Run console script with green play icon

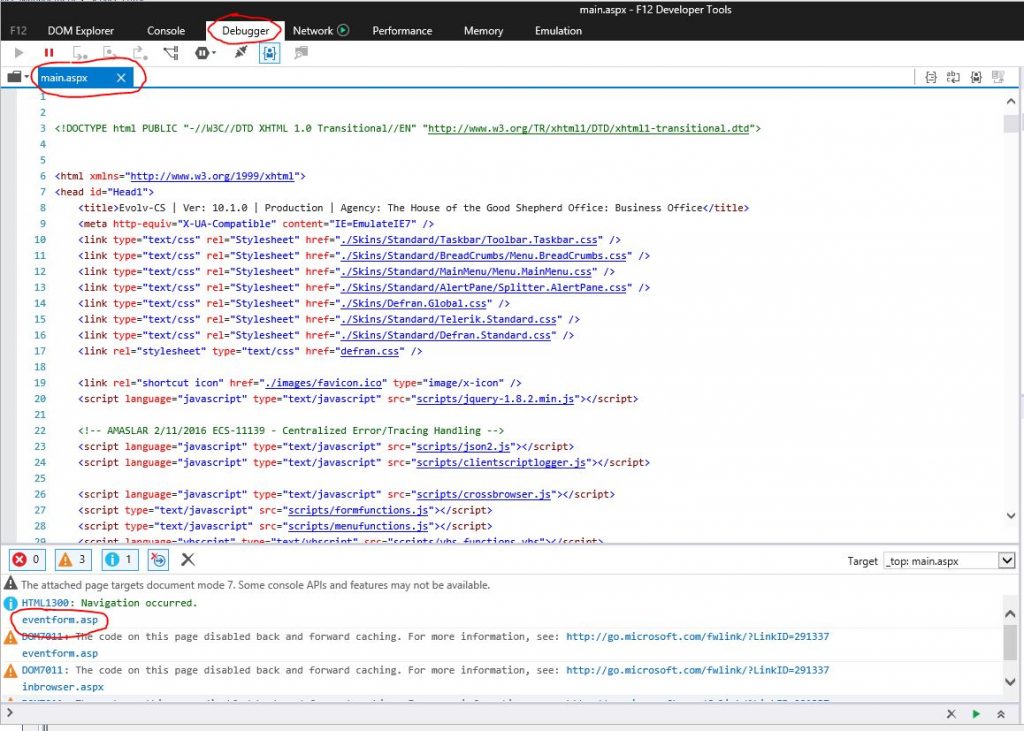tap(976, 714)
